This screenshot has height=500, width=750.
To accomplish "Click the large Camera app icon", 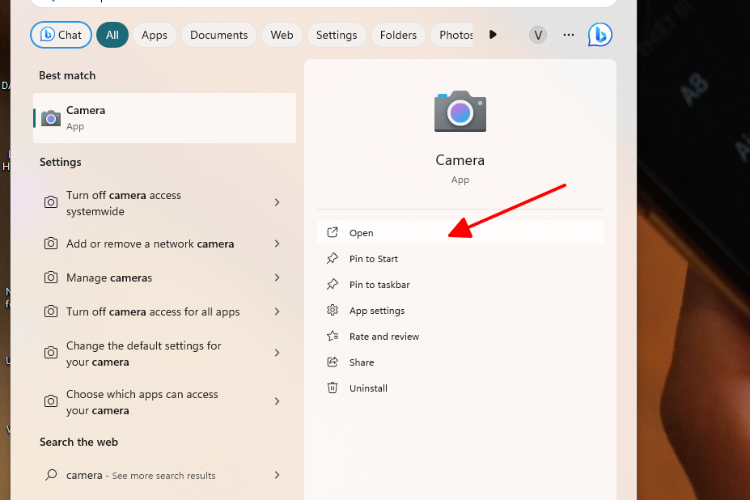I will (460, 111).
